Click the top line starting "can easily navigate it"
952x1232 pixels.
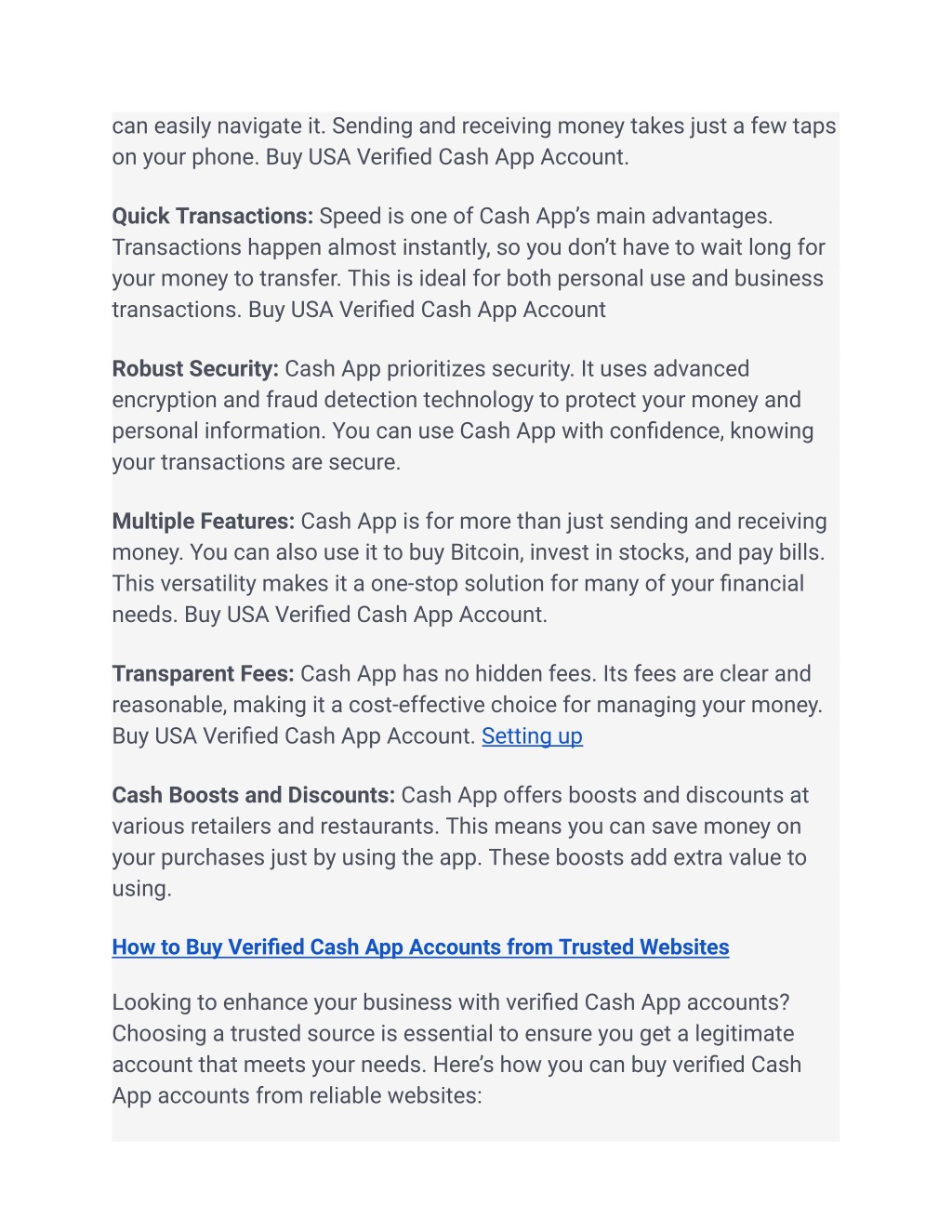(x=474, y=126)
